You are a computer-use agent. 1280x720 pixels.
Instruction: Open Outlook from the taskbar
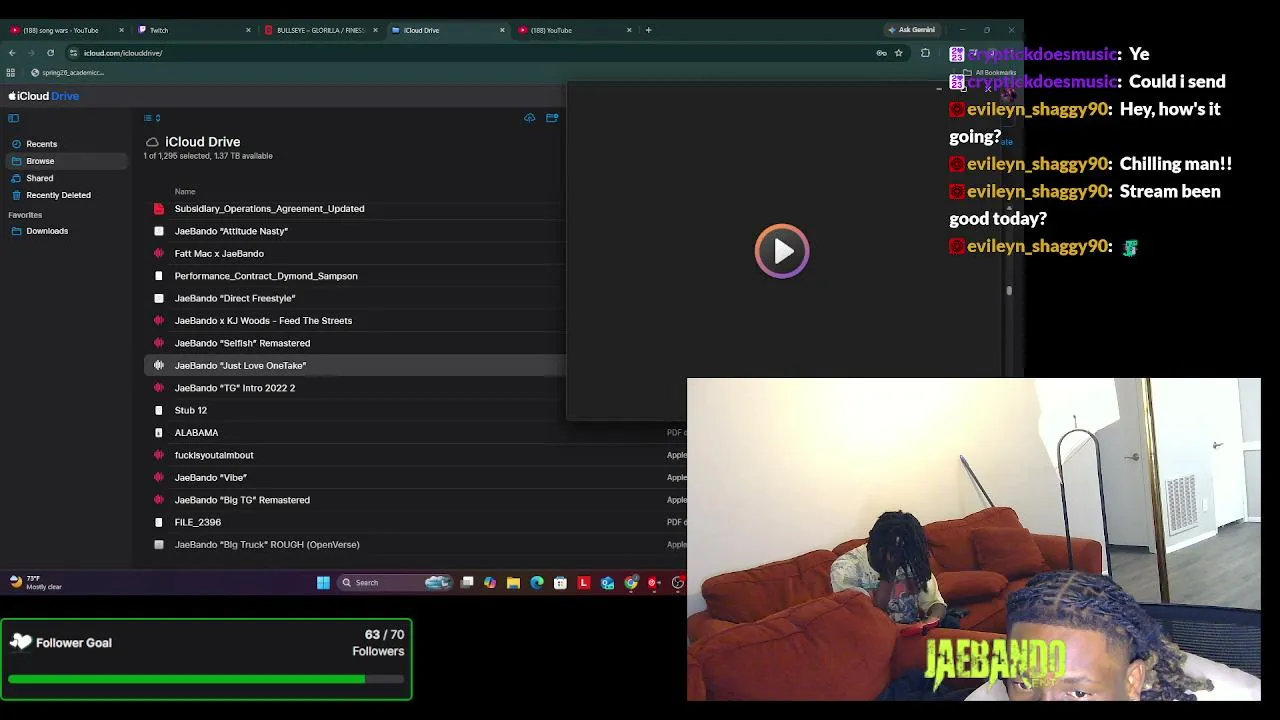[x=607, y=583]
